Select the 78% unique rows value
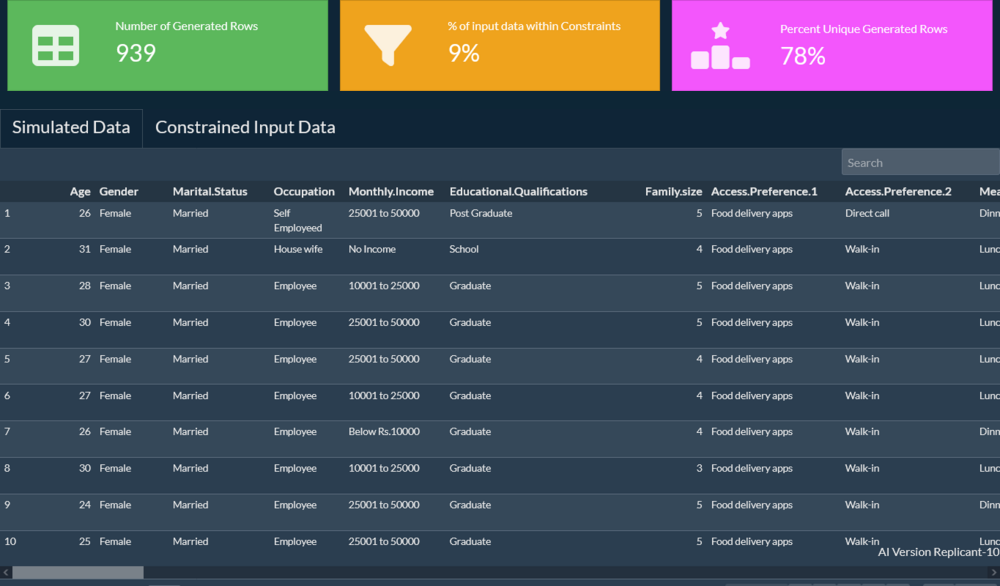1000x586 pixels. click(803, 56)
